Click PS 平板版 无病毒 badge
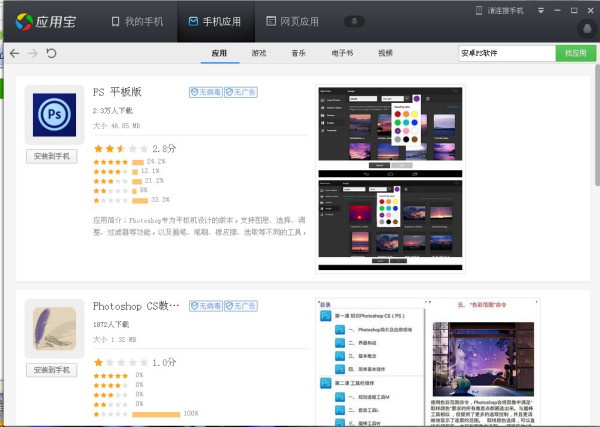This screenshot has width=600, height=427. coord(206,92)
